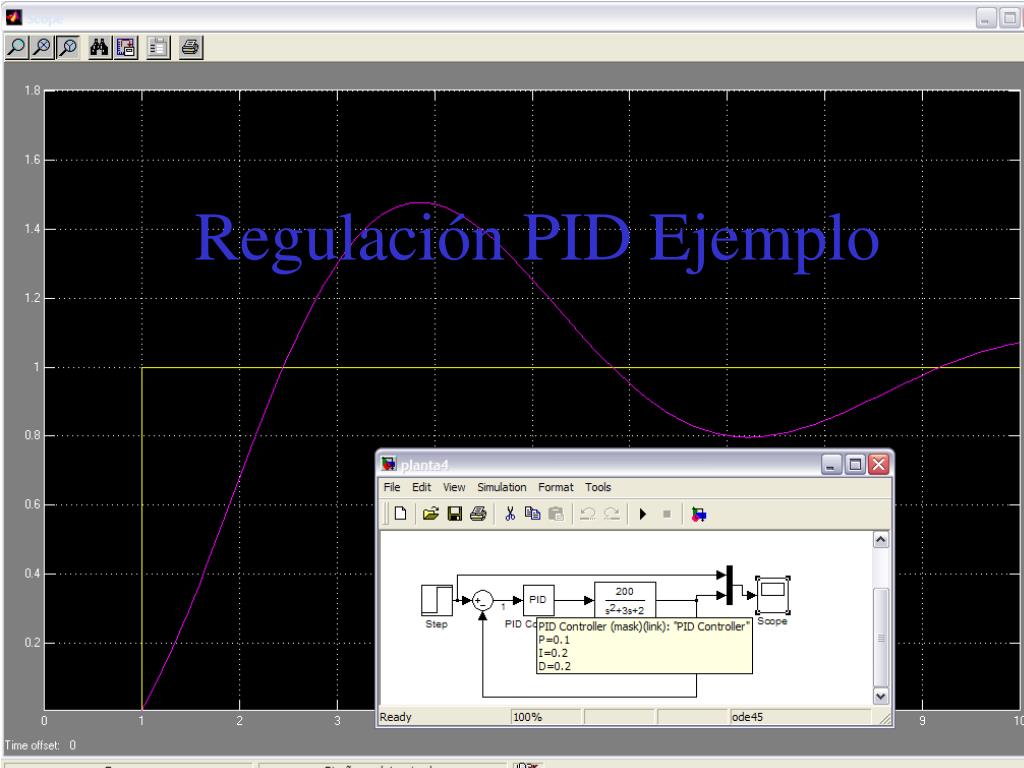Start the simulation with play button
1024x768 pixels.
(643, 514)
